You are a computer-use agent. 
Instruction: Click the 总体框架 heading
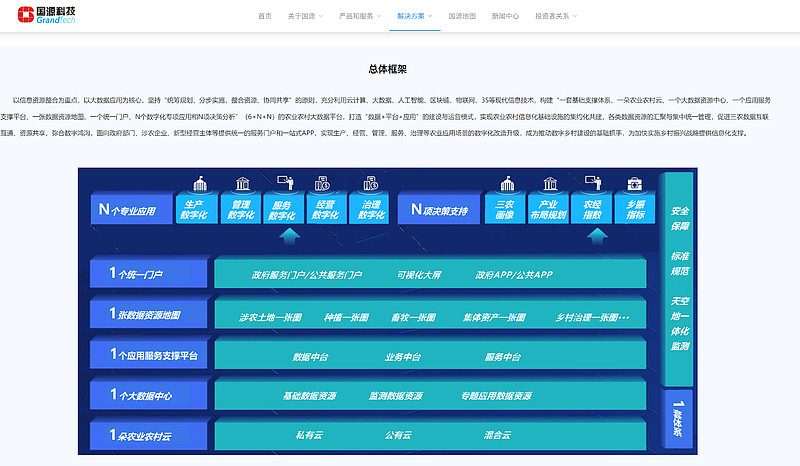pos(388,69)
